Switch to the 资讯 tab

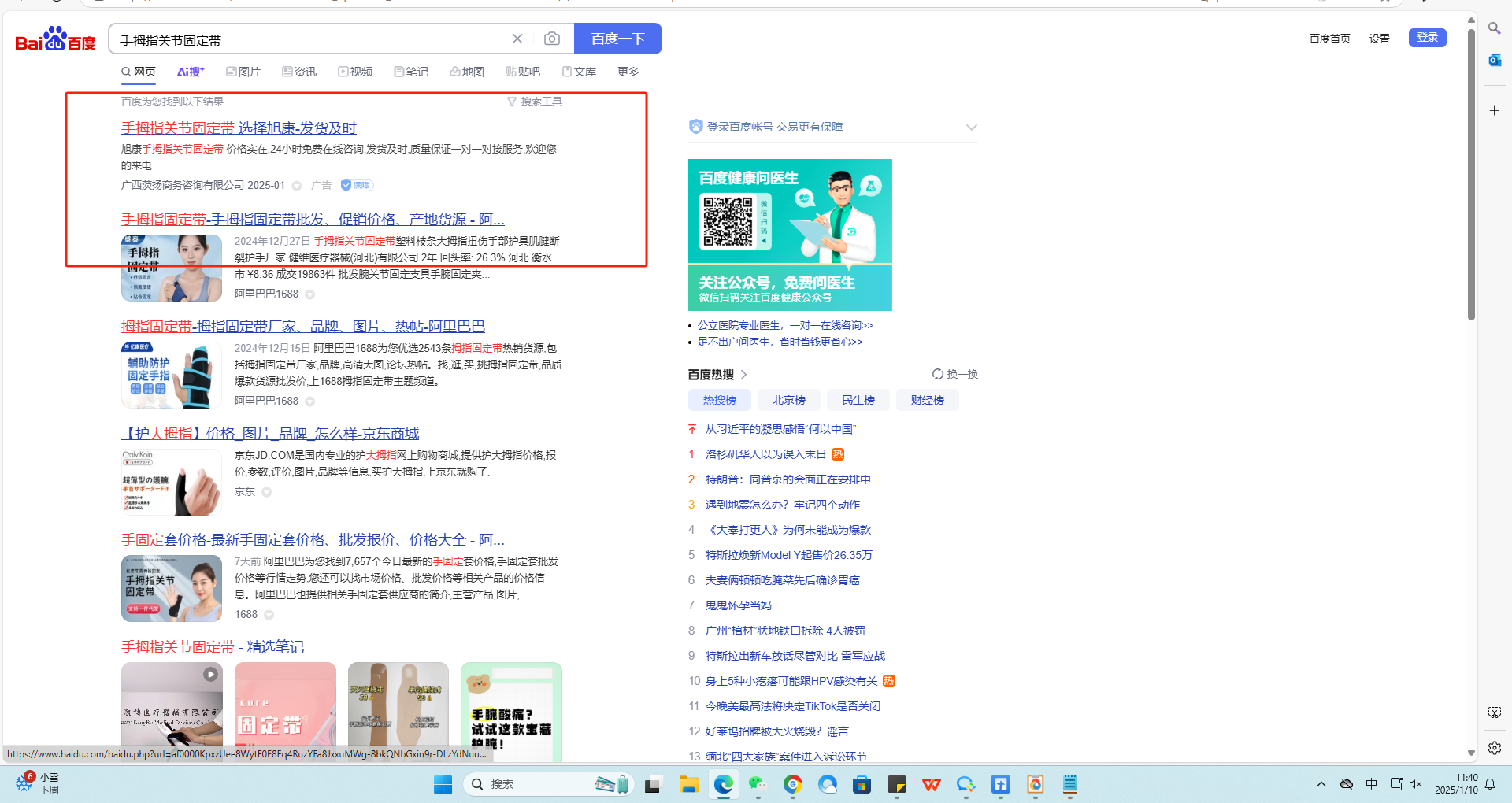299,72
